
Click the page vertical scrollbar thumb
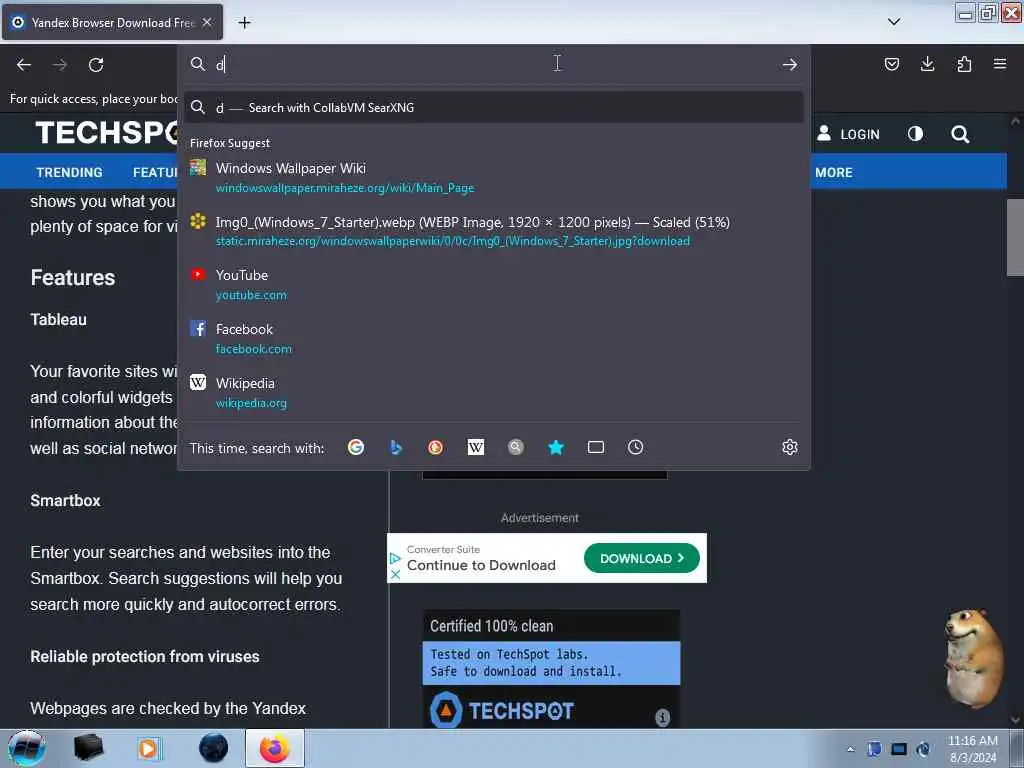[1015, 237]
